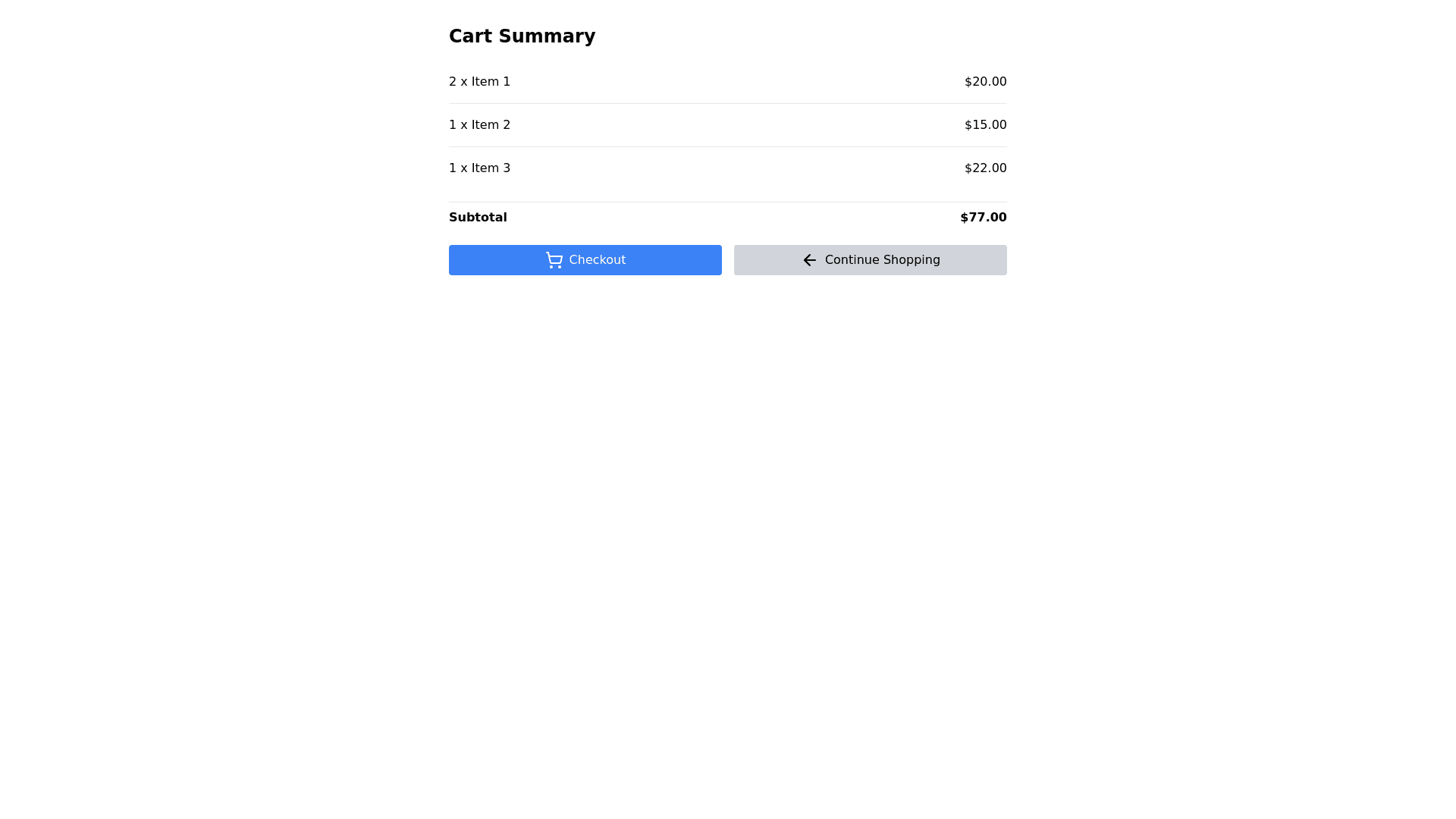1456x819 pixels.
Task: Click the left arrow icon beside Continue Shopping
Action: tap(809, 260)
